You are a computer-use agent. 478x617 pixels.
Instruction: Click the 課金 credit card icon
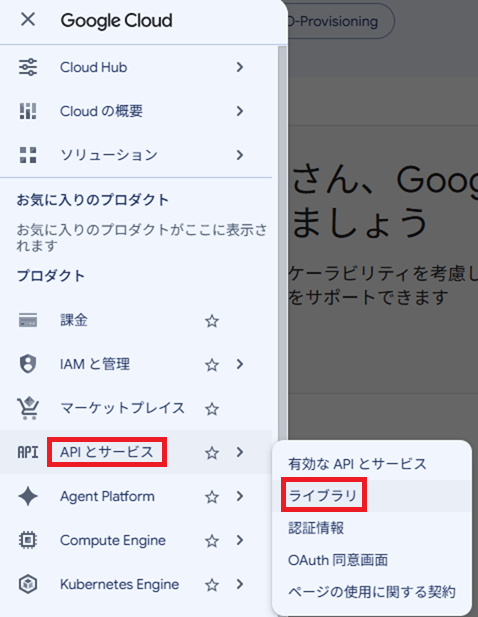[x=28, y=320]
